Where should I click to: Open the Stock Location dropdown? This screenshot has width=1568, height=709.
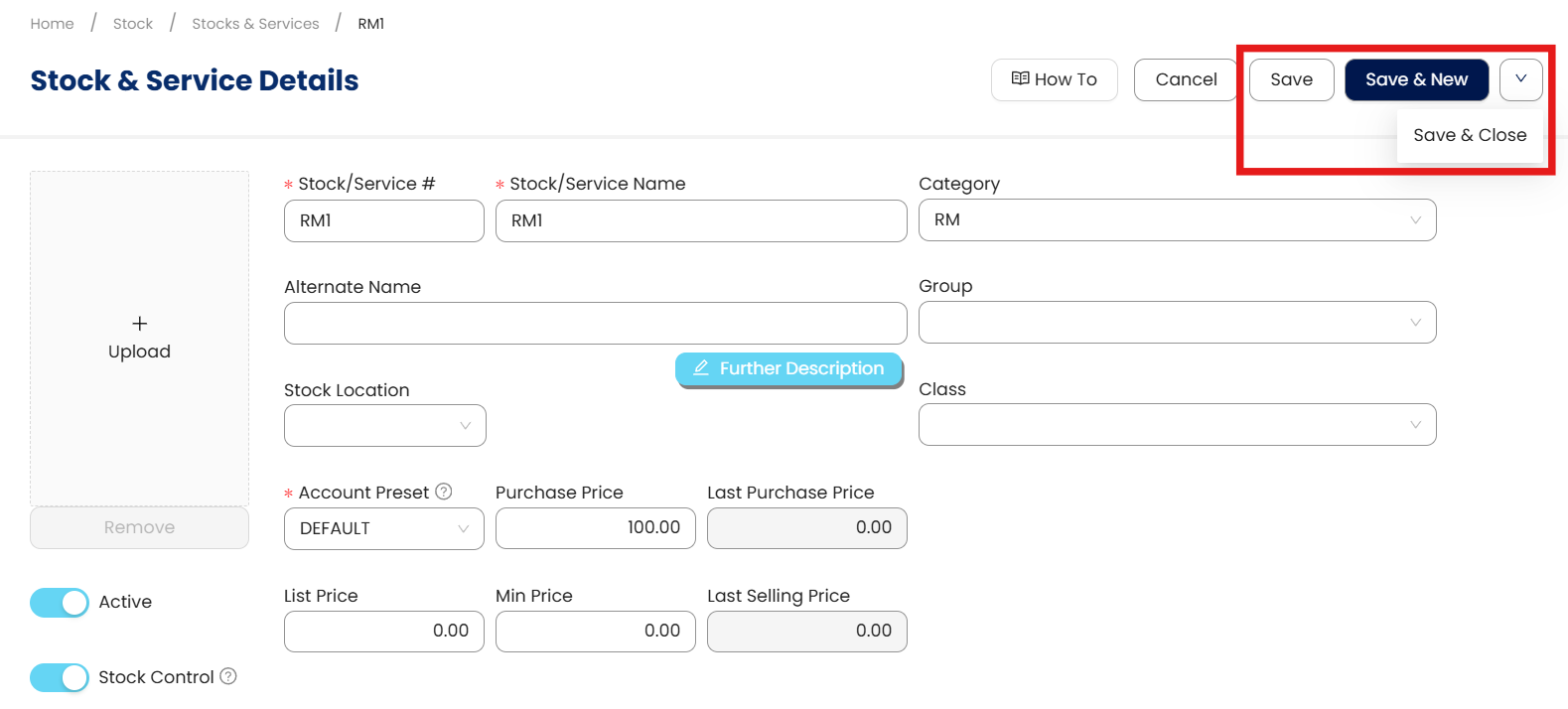(x=384, y=426)
